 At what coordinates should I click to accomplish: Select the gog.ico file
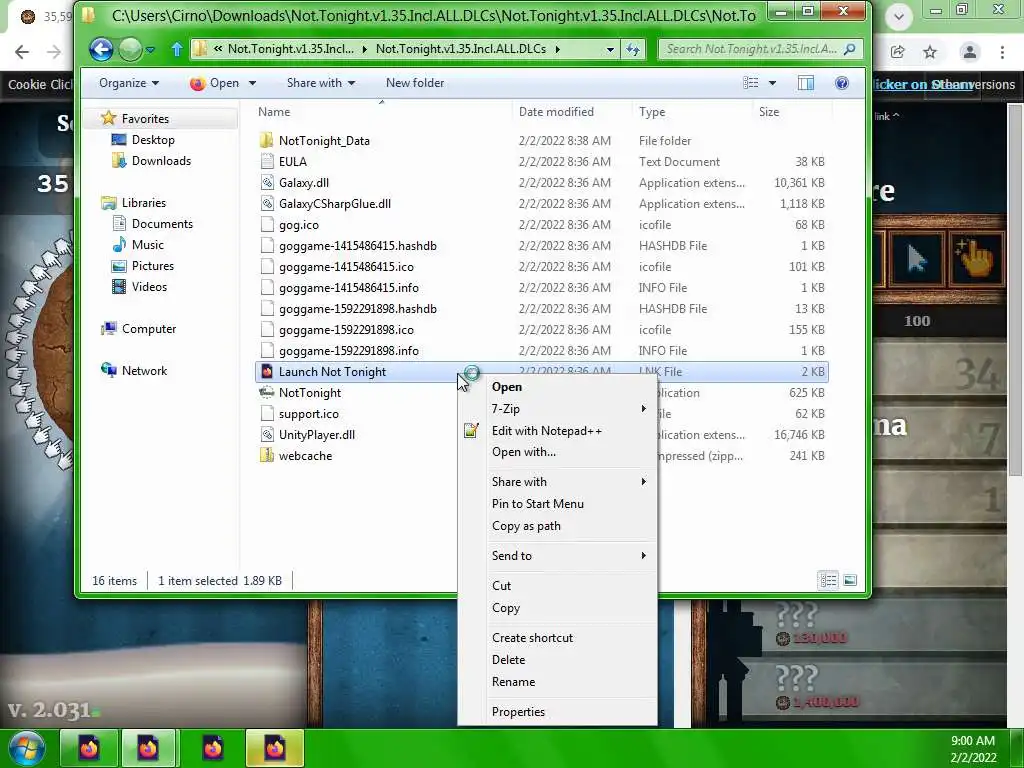pos(298,225)
